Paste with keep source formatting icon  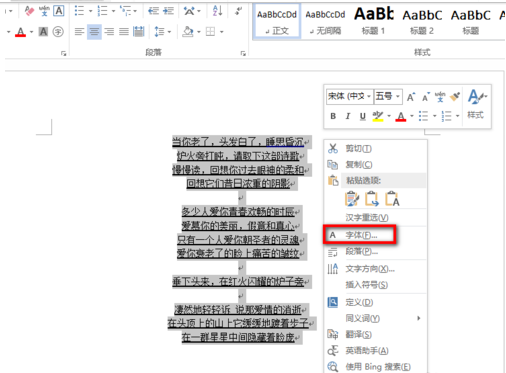point(352,199)
